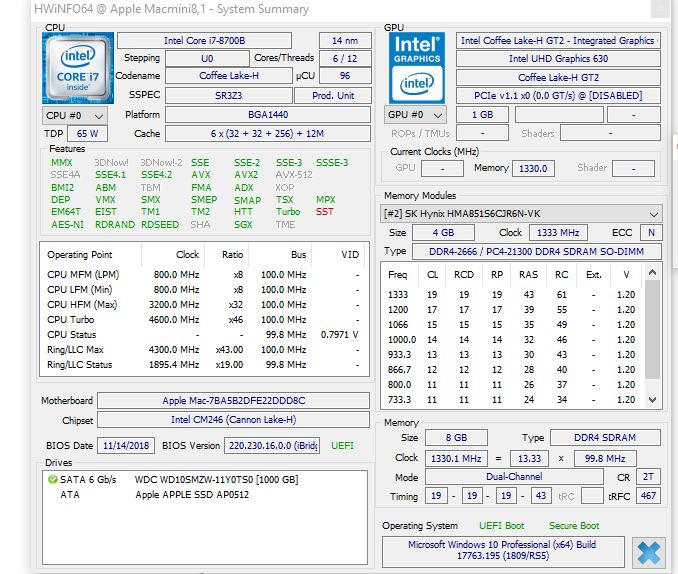Click the CR 2T field

(x=648, y=477)
